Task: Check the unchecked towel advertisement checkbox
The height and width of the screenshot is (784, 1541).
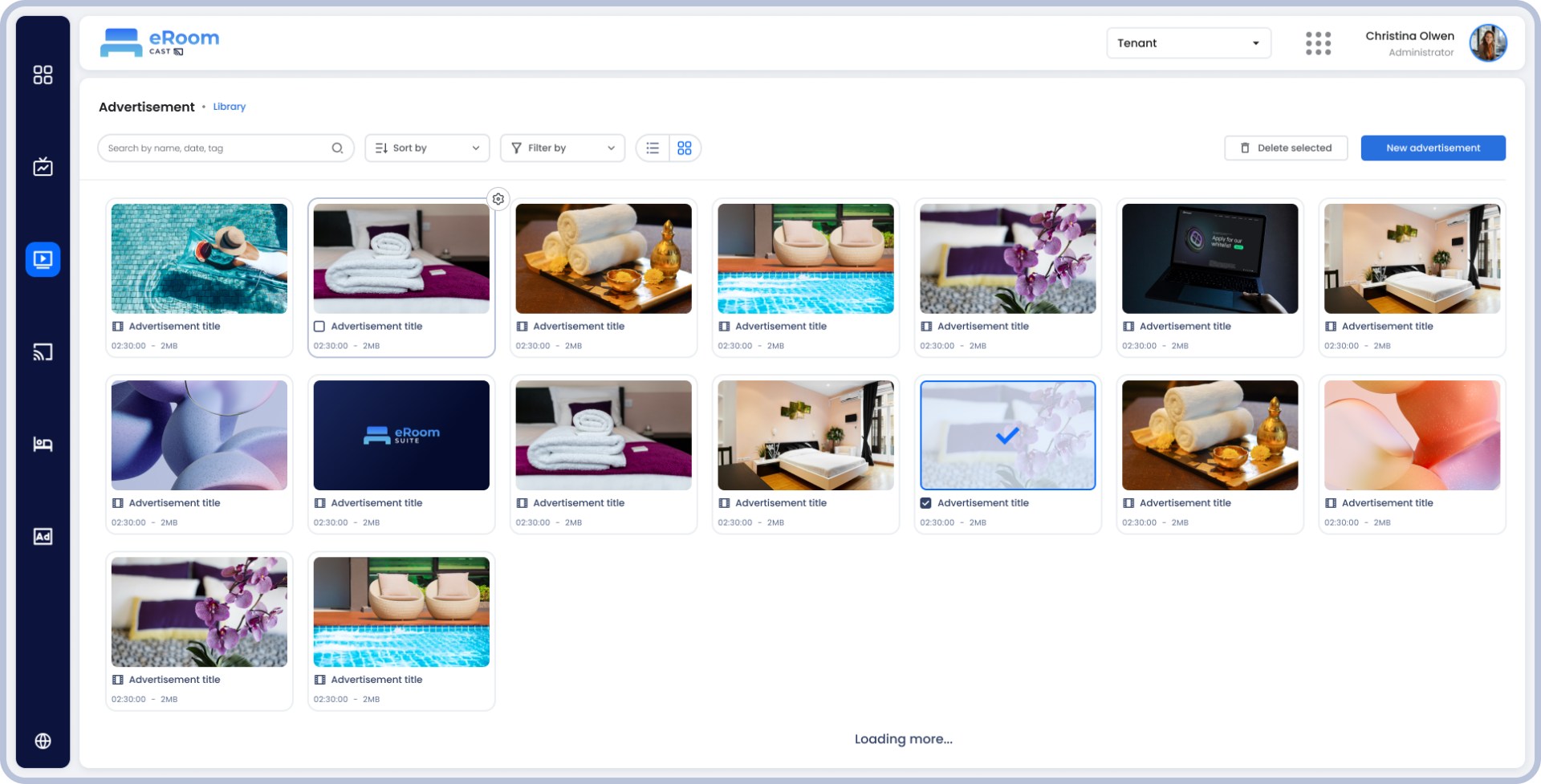Action: click(x=319, y=327)
